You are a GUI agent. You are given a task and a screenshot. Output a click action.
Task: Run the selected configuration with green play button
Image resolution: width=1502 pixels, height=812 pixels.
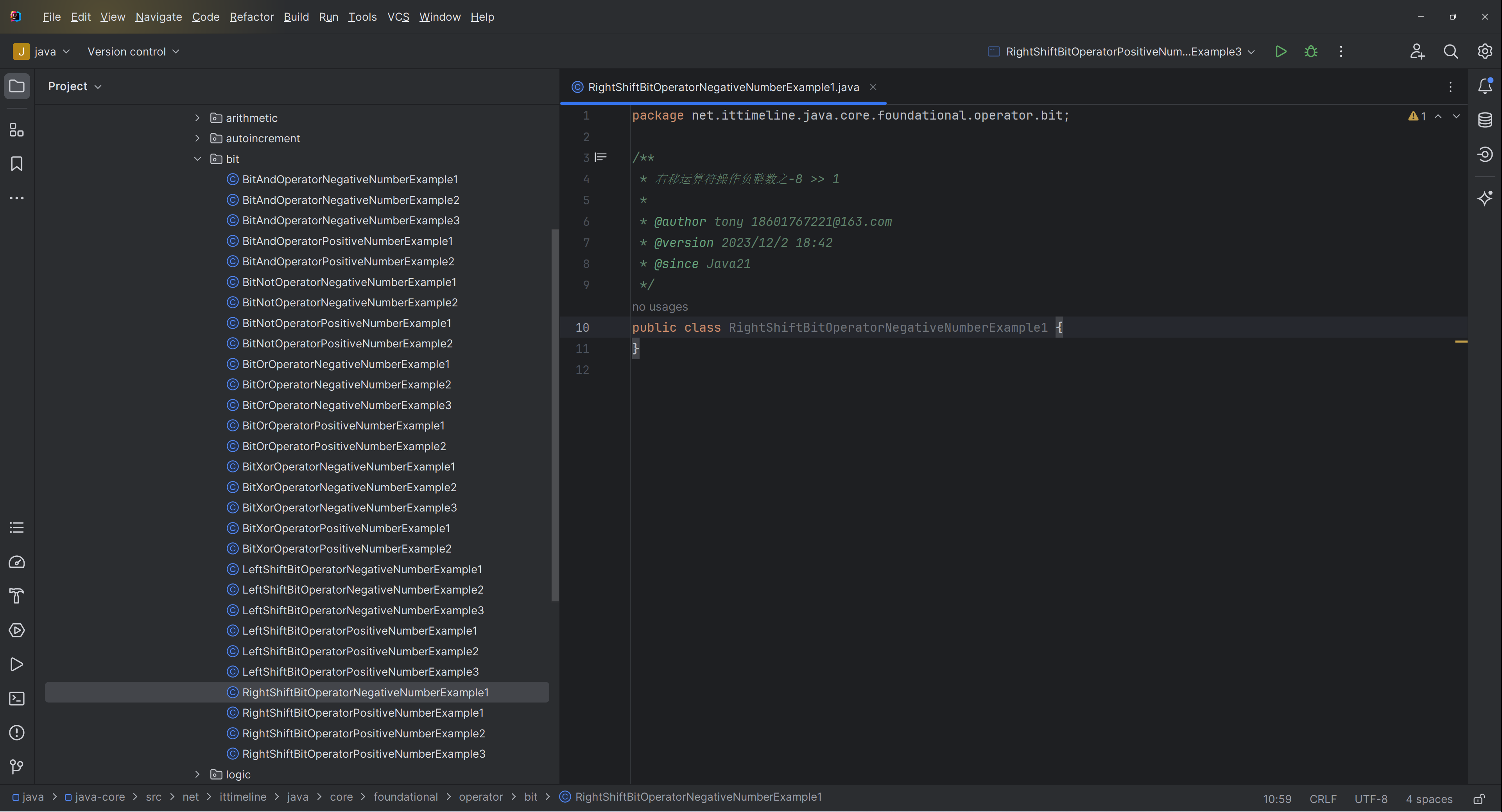(x=1280, y=51)
